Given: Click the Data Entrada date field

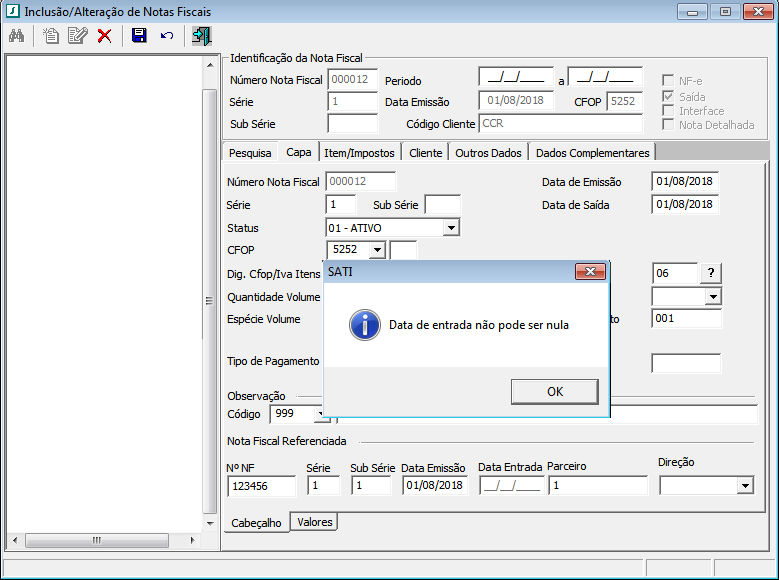Looking at the screenshot, I should [511, 486].
